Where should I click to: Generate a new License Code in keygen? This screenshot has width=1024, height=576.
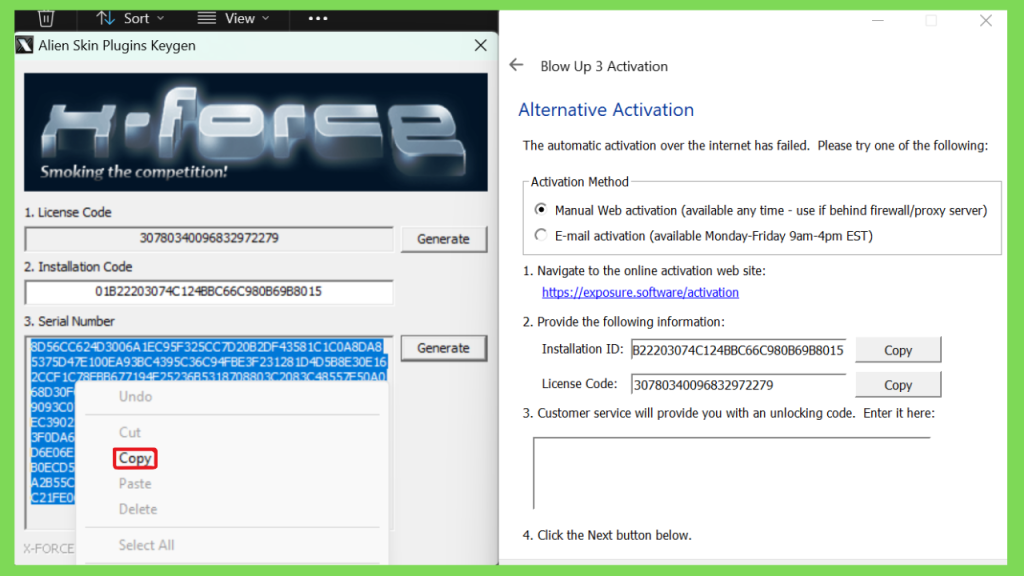[443, 239]
